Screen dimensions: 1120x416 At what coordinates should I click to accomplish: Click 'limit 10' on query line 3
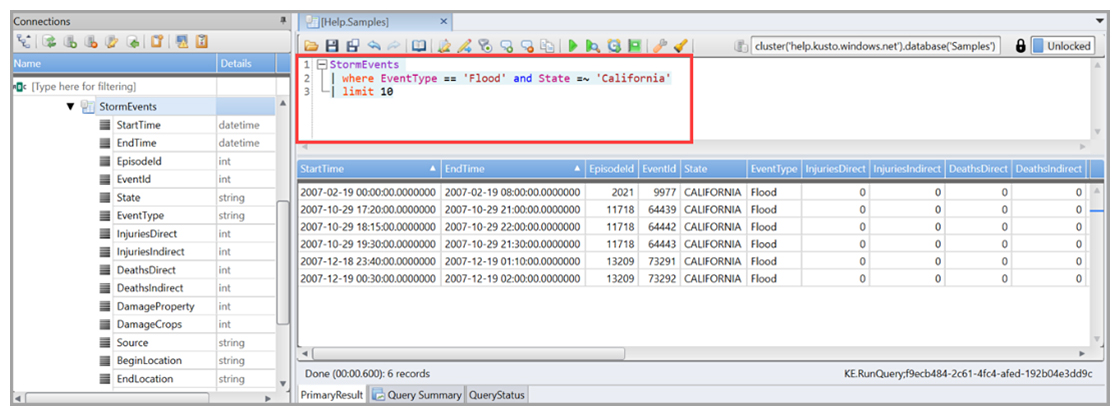pos(369,91)
